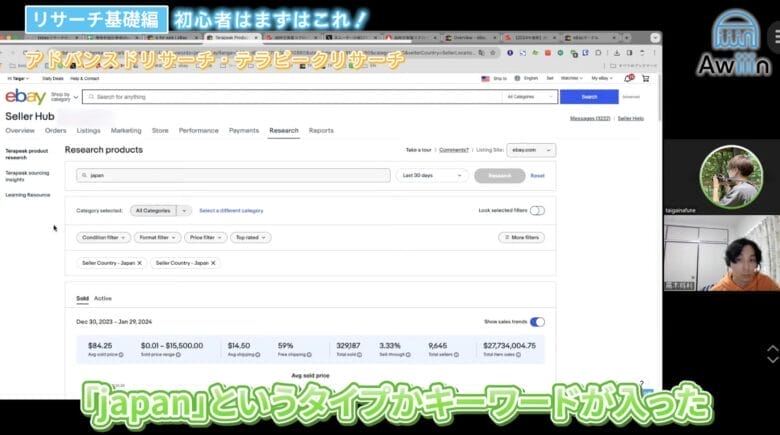Open Last 30 days date dropdown

pyautogui.click(x=432, y=176)
